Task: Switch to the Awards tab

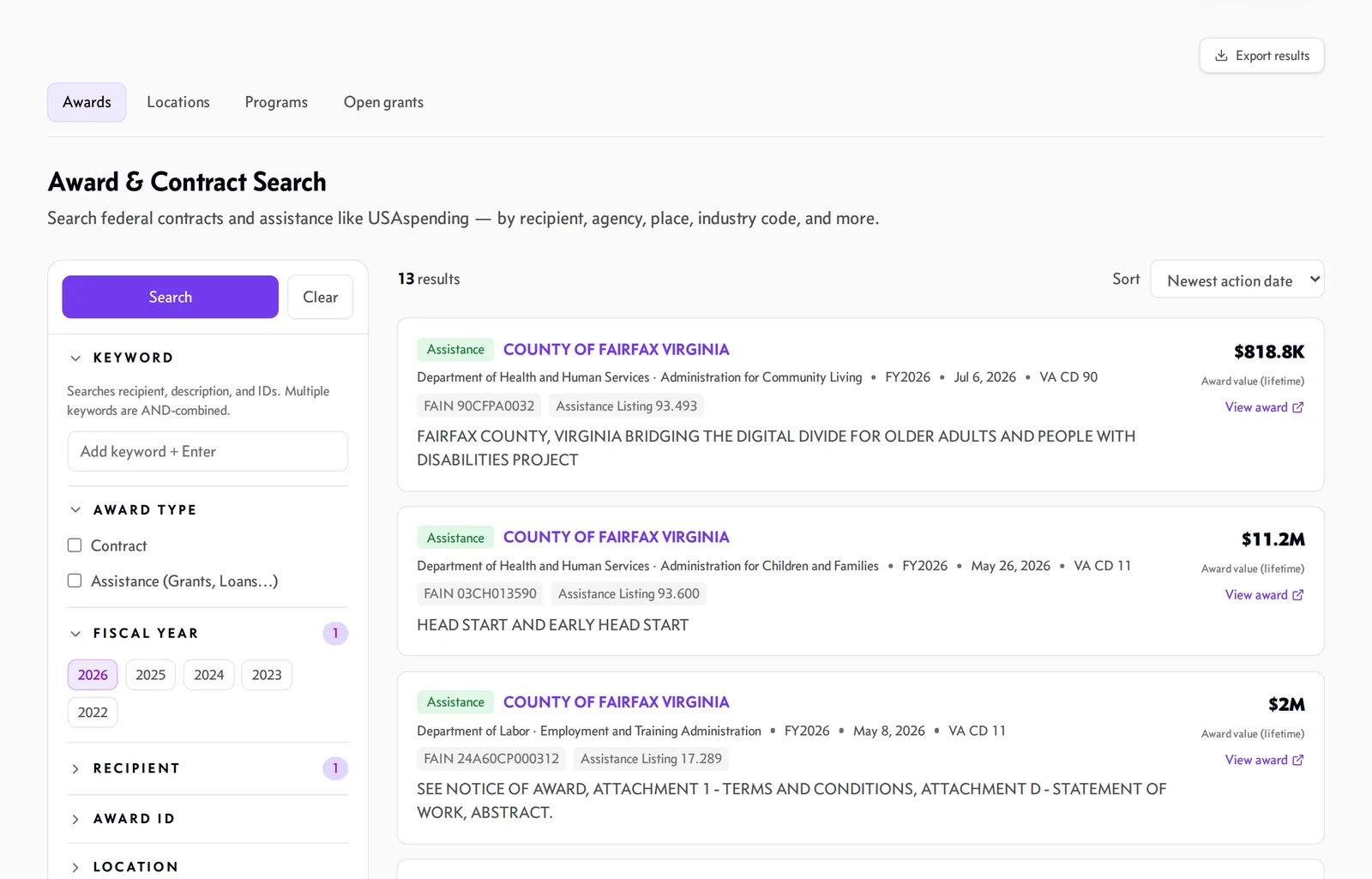Action: pyautogui.click(x=87, y=102)
